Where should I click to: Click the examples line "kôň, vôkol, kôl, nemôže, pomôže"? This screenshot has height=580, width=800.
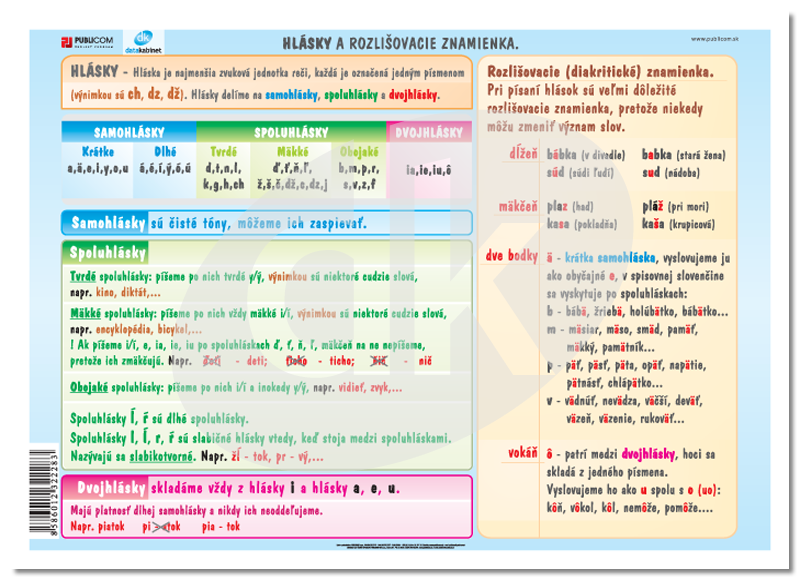tap(630, 508)
